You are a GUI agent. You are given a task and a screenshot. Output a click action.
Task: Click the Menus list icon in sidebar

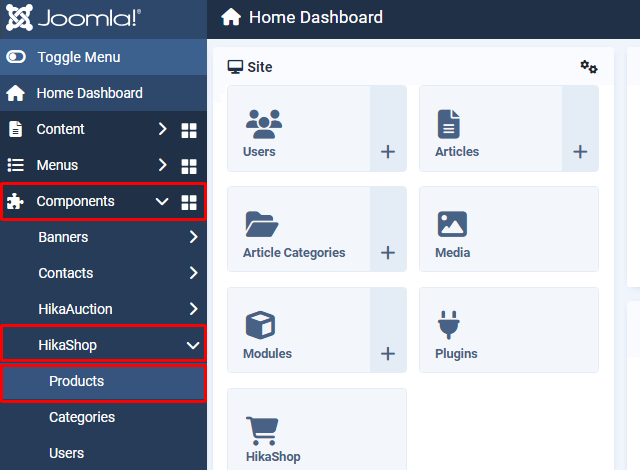pyautogui.click(x=16, y=165)
